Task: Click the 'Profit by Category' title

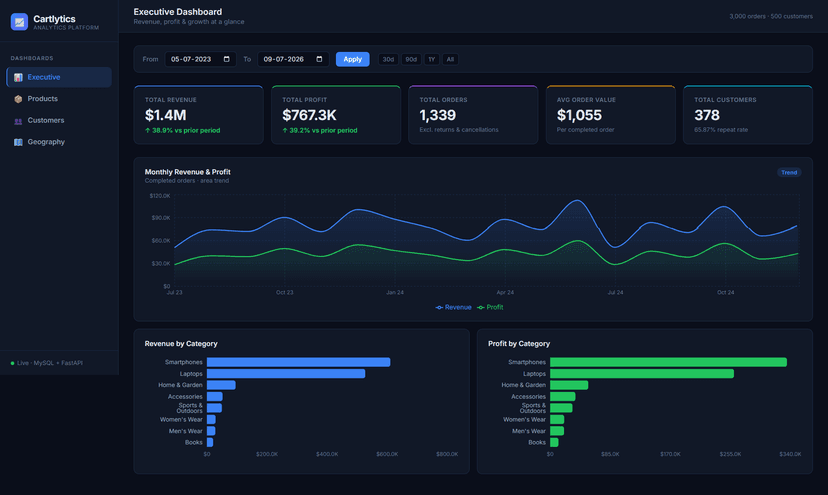Action: tap(519, 343)
